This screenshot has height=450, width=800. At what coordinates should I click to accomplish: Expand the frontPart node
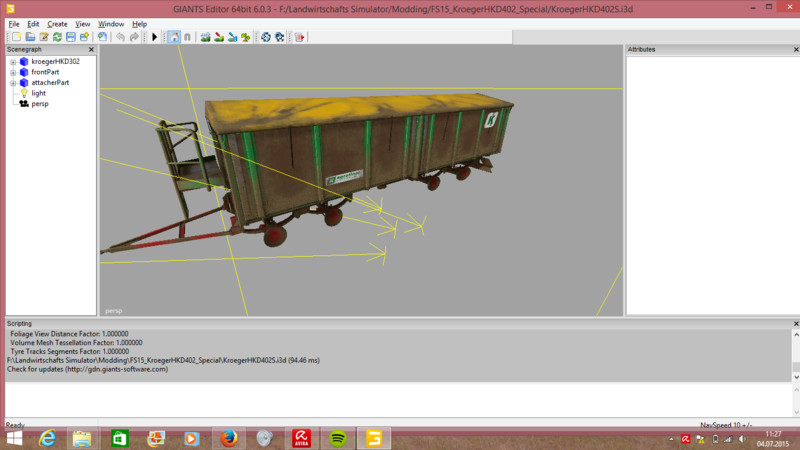click(13, 72)
